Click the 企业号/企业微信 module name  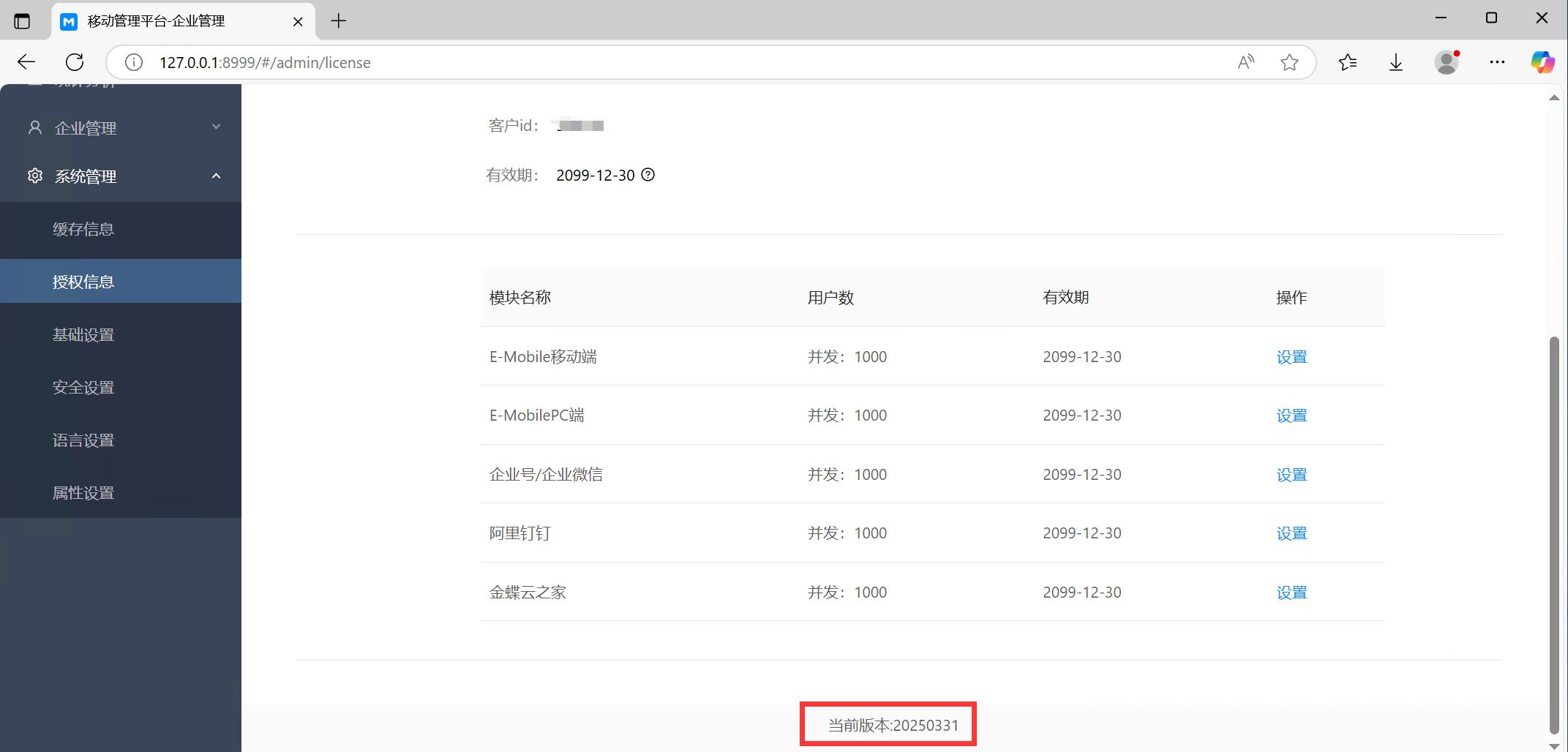click(546, 475)
